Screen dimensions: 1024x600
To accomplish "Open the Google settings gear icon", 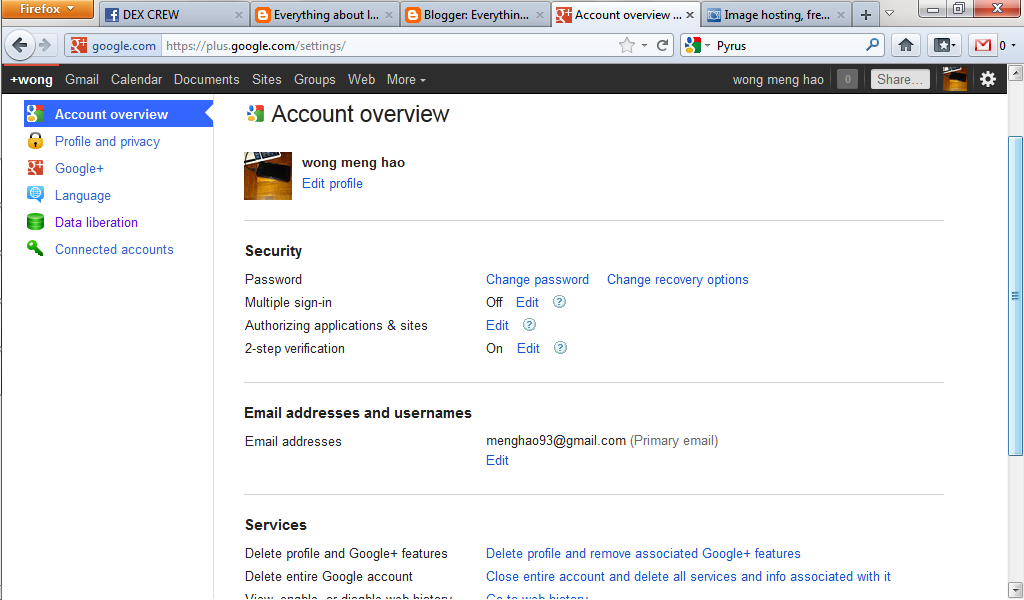I will (x=988, y=79).
